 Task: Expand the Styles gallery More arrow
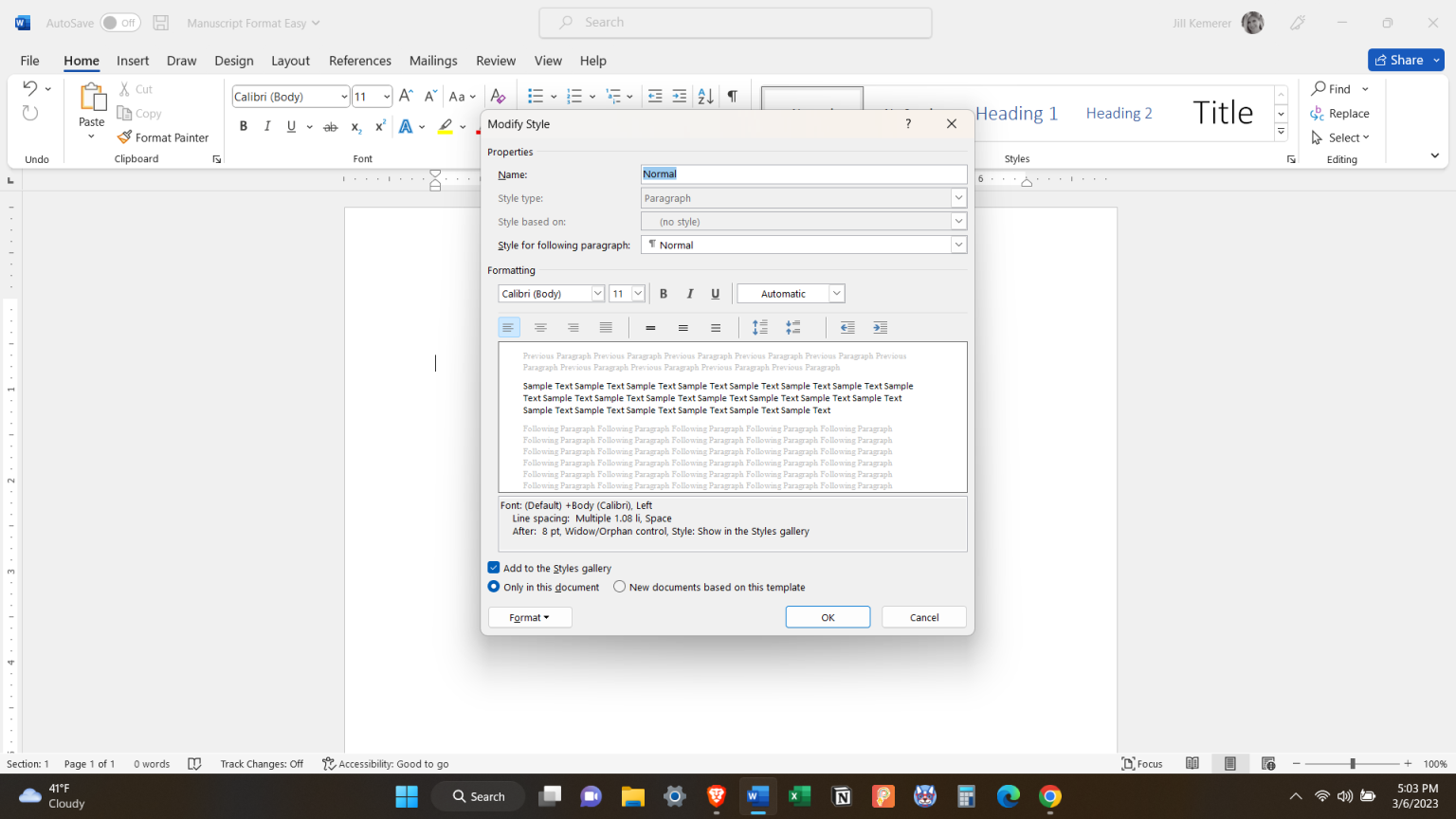pos(1281,132)
